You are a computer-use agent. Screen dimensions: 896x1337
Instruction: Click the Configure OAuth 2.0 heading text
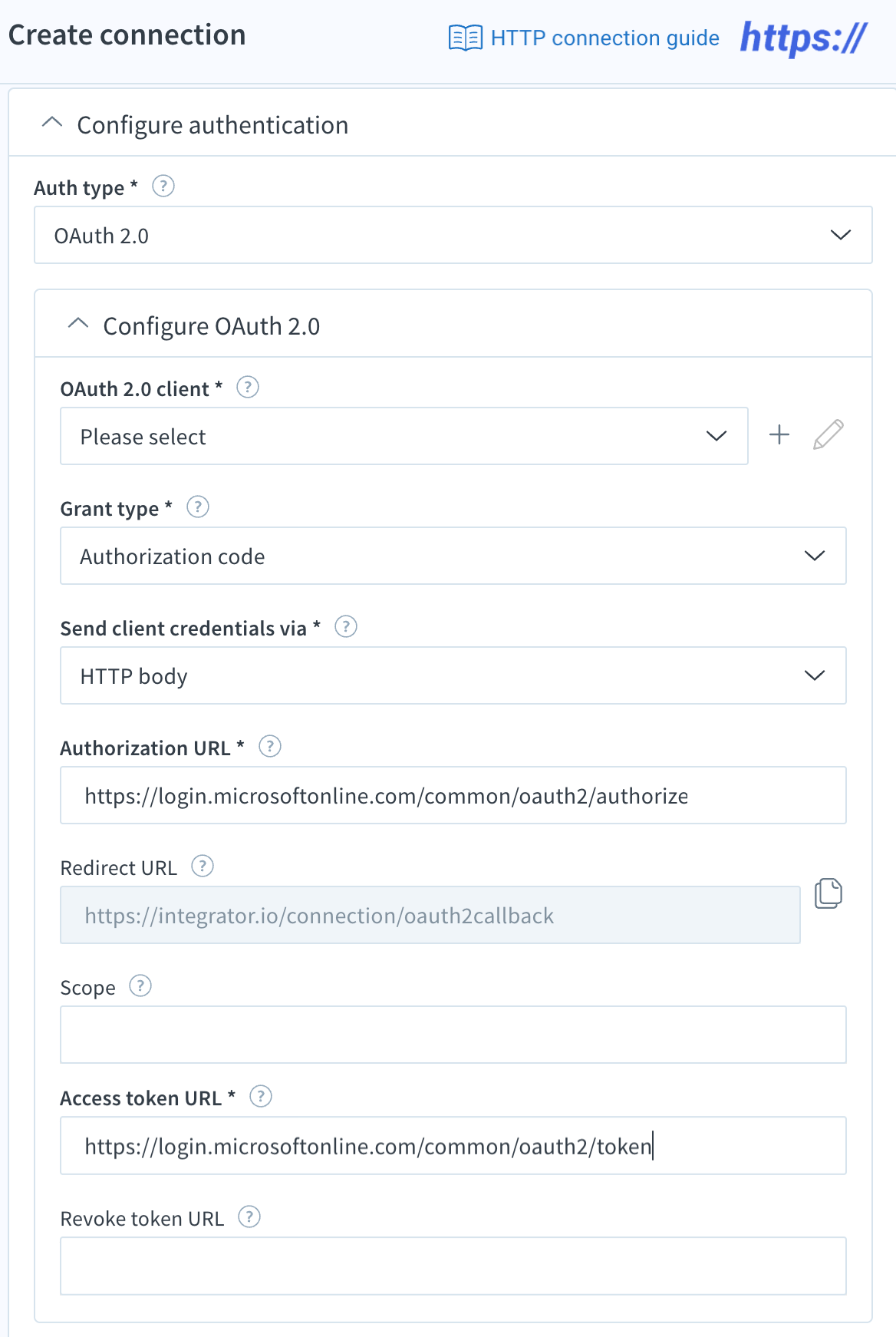click(211, 326)
